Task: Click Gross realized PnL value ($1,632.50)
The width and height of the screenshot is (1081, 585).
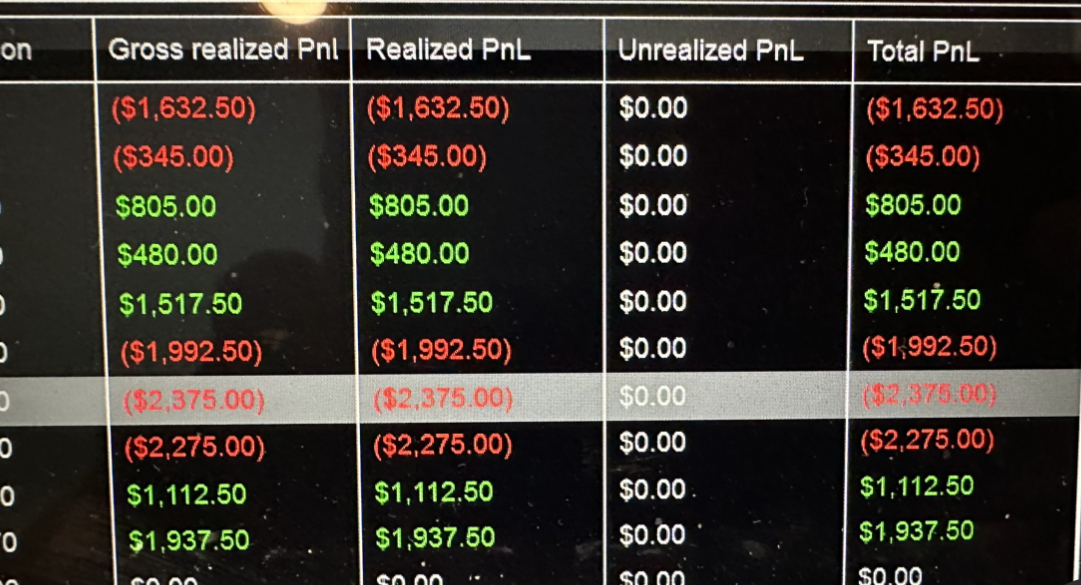Action: (183, 108)
